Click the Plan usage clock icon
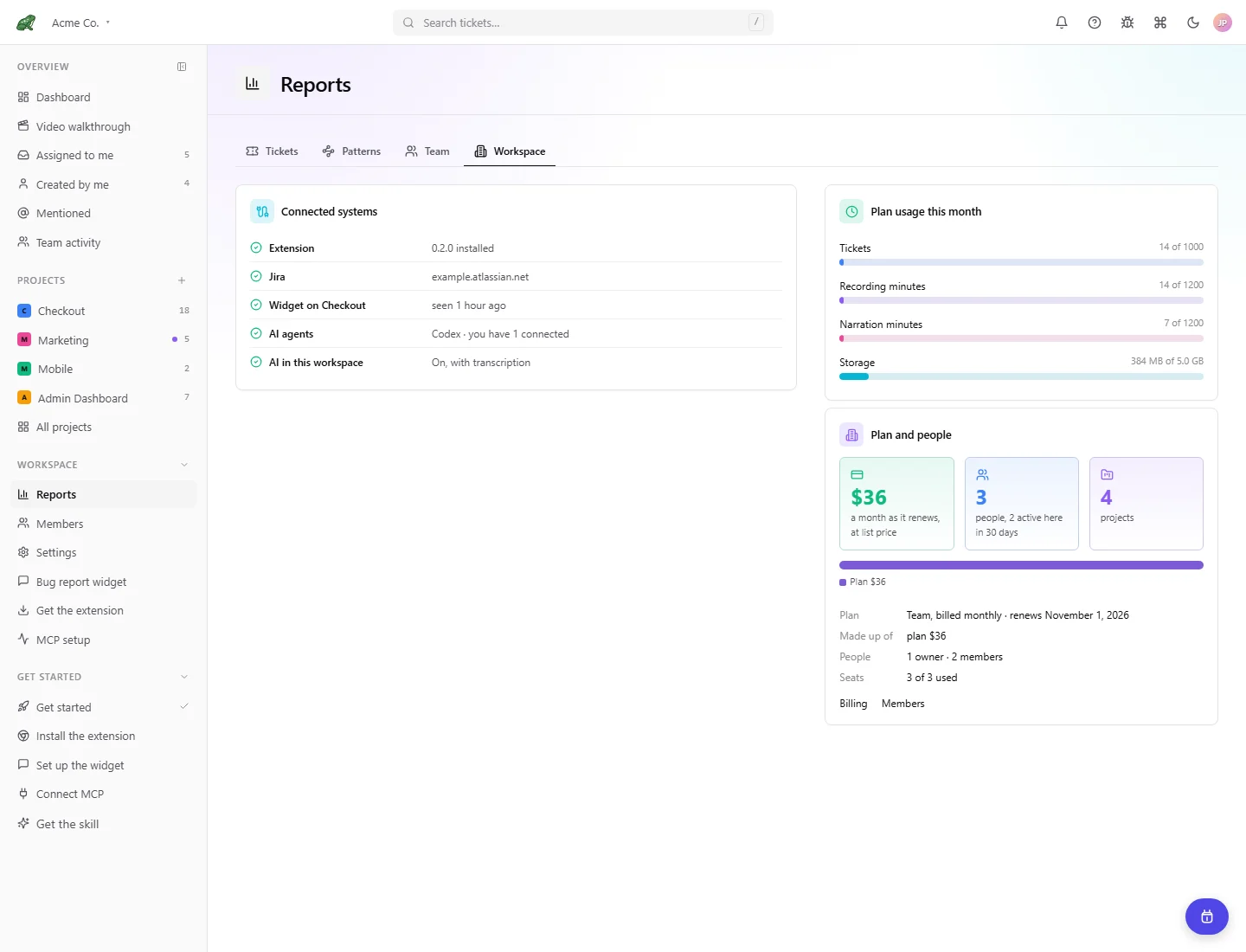 (x=851, y=211)
